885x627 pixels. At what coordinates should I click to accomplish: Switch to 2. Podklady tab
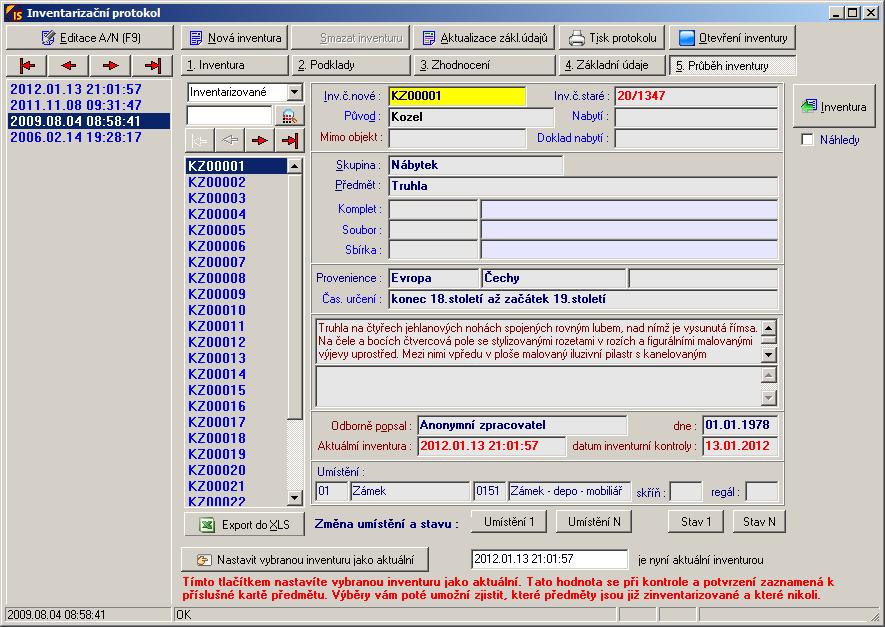click(x=351, y=65)
